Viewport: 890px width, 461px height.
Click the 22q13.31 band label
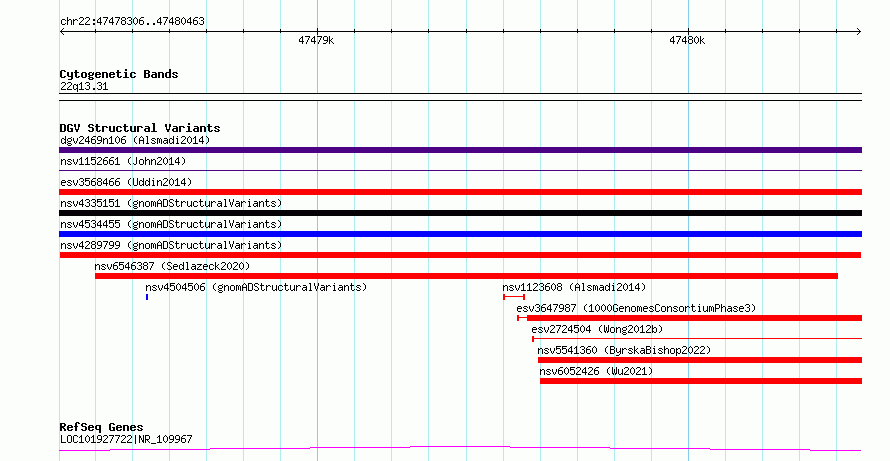(84, 87)
